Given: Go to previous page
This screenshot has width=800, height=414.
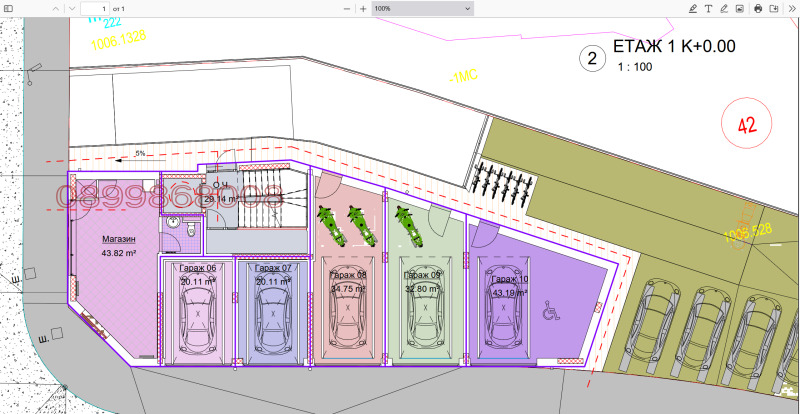Looking at the screenshot, I should [x=56, y=8].
